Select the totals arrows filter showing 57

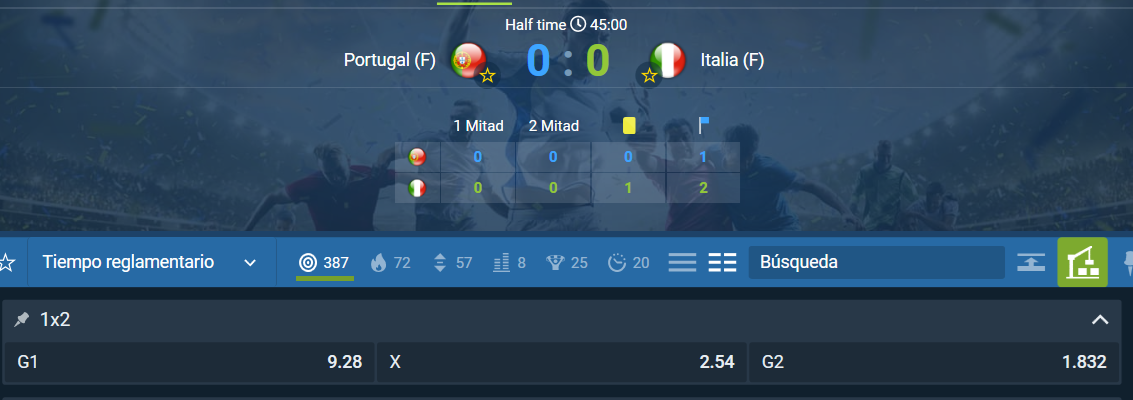click(x=452, y=263)
